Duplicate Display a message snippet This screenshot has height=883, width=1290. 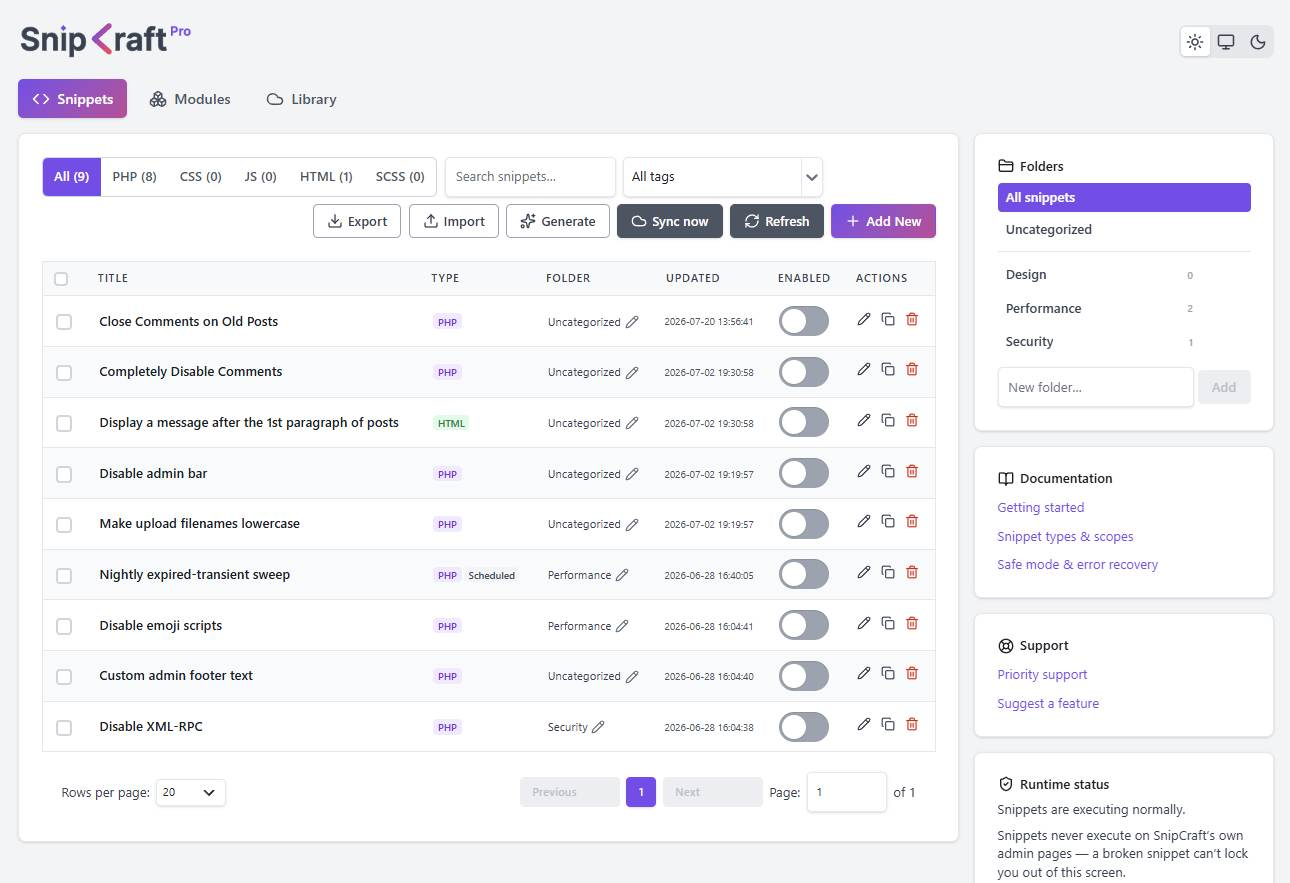(888, 420)
